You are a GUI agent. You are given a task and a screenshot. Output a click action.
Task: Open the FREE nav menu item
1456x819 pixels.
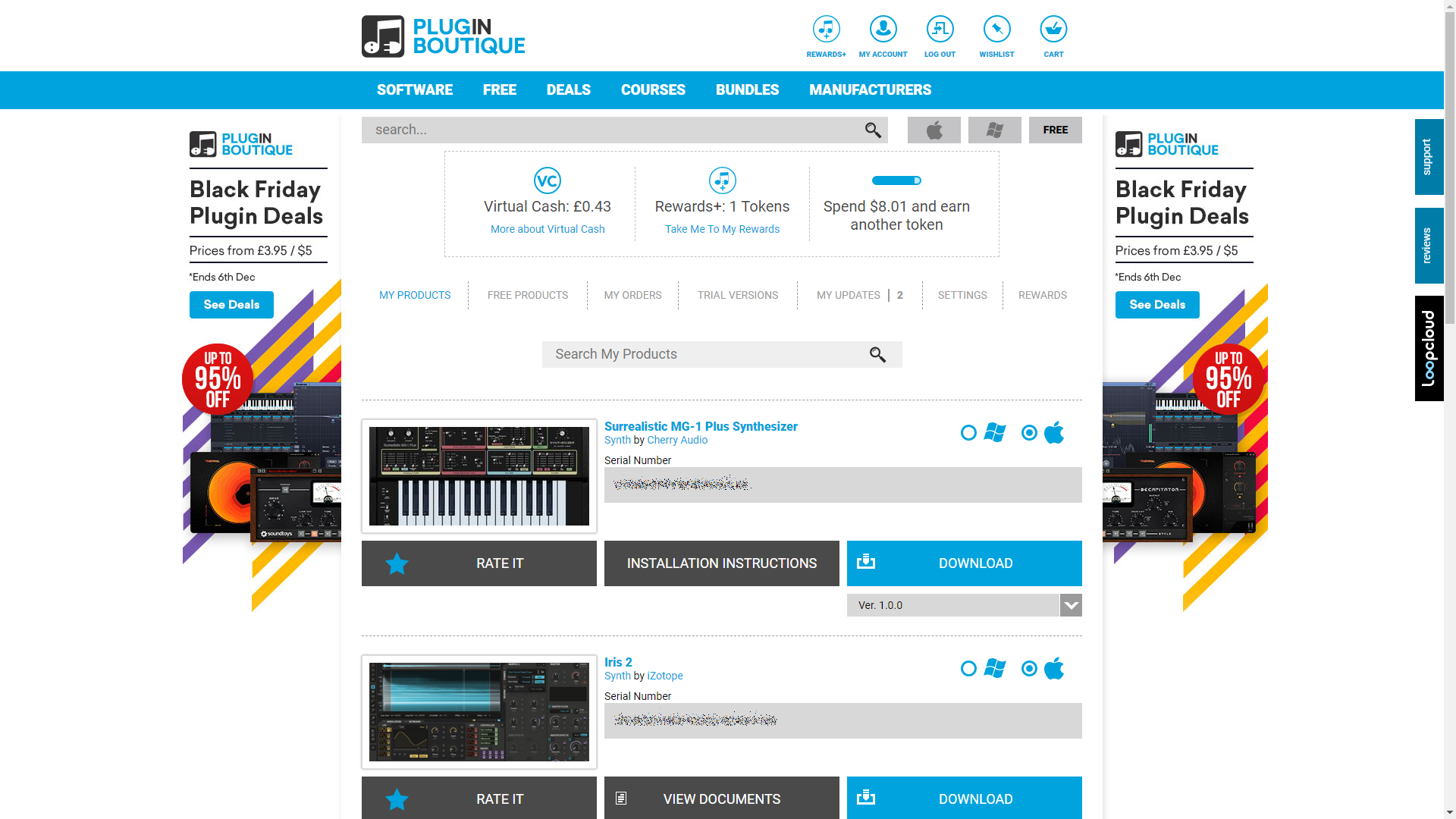tap(500, 90)
